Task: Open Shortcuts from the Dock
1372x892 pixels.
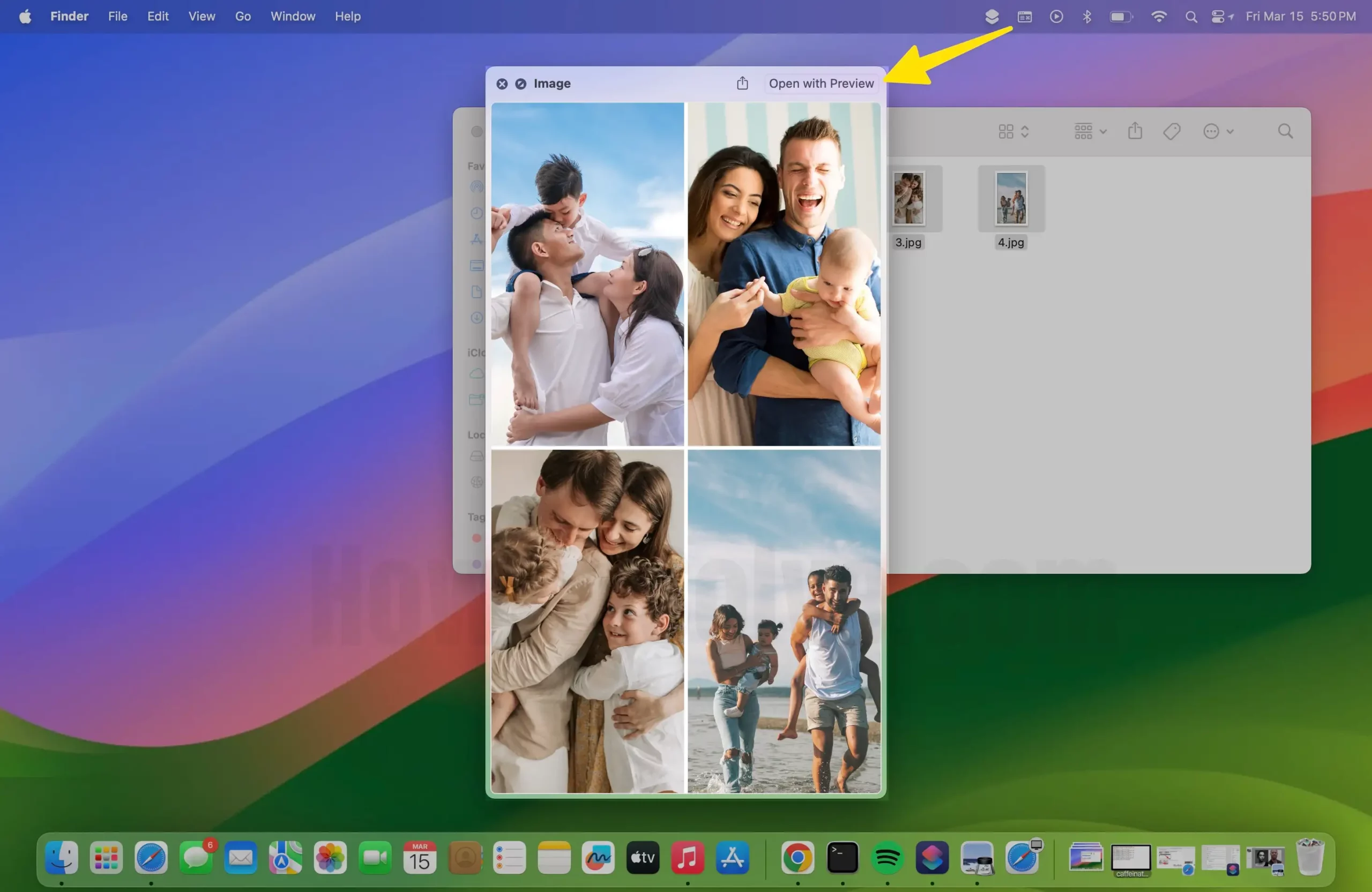Action: pos(932,857)
